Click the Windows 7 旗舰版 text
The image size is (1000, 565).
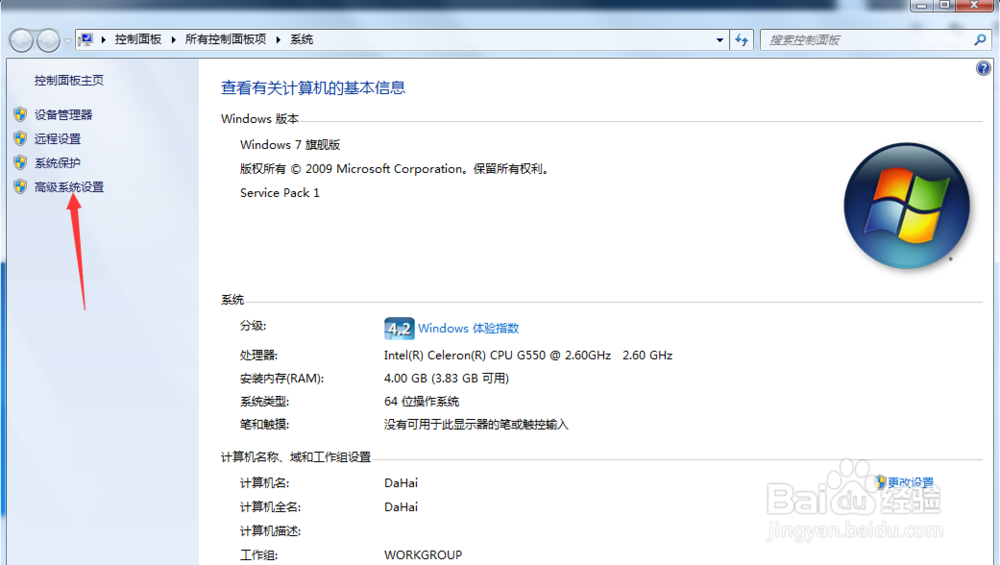(x=290, y=145)
